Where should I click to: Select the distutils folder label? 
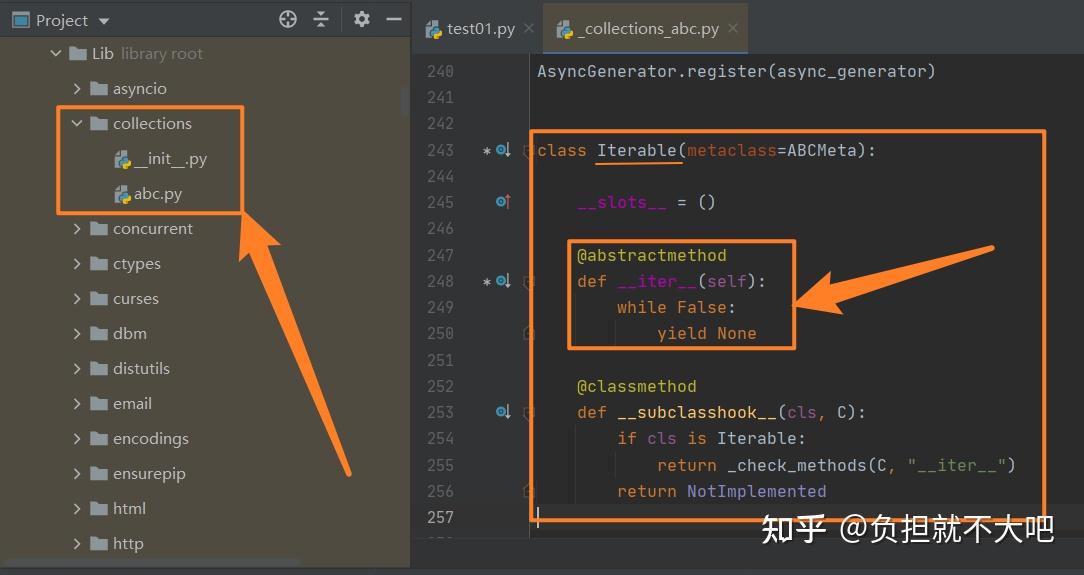[x=141, y=368]
